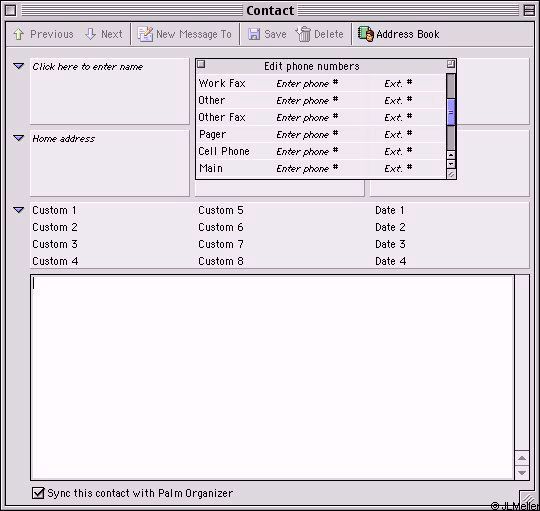Click the zoom box of the Edit phone numbers panel

pyautogui.click(x=450, y=64)
